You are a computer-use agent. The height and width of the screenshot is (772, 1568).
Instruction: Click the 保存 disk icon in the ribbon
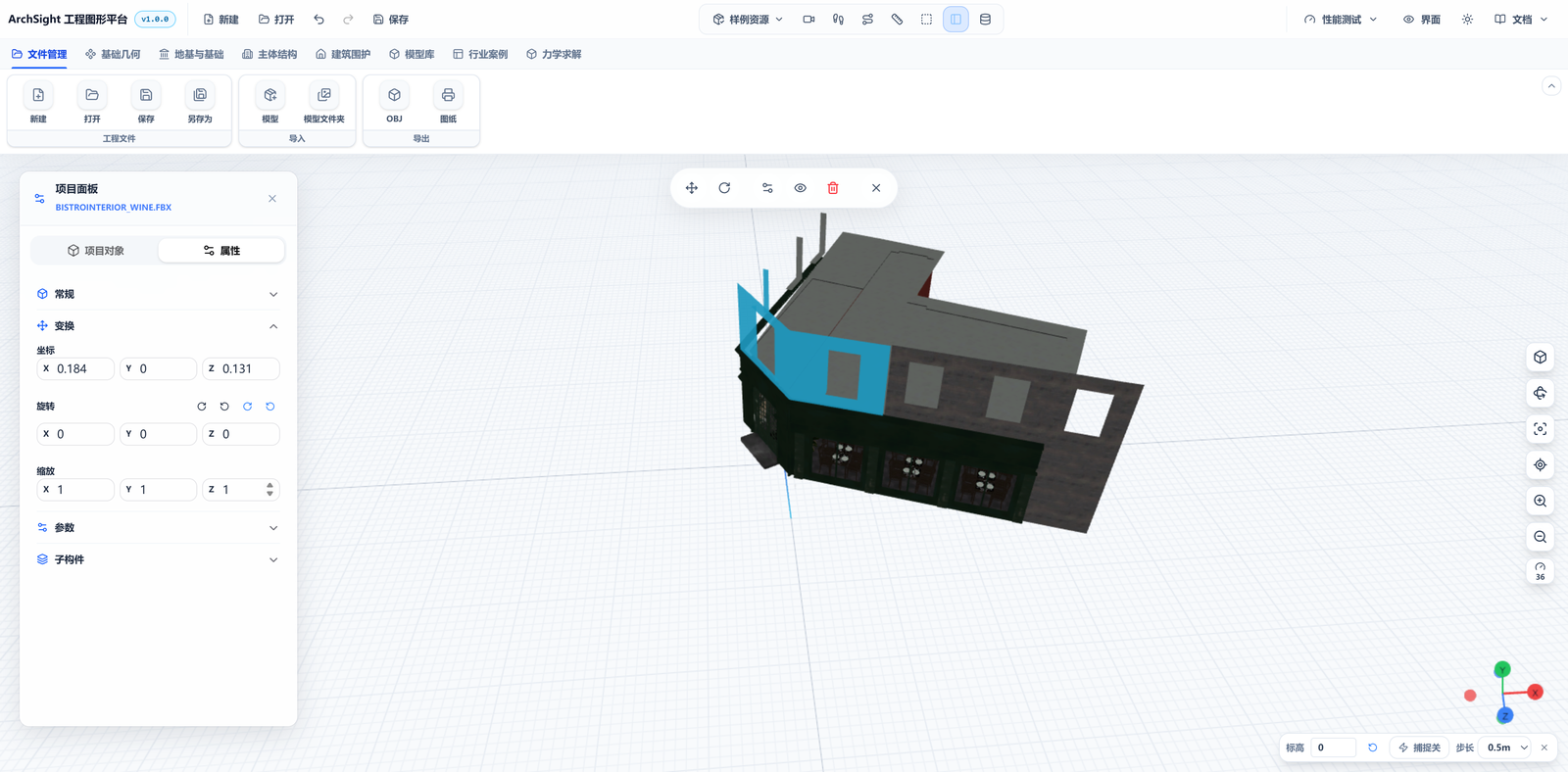tap(146, 95)
